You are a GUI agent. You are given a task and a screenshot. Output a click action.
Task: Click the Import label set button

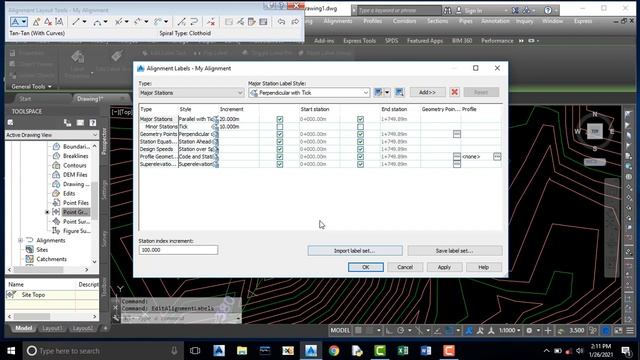[355, 251]
